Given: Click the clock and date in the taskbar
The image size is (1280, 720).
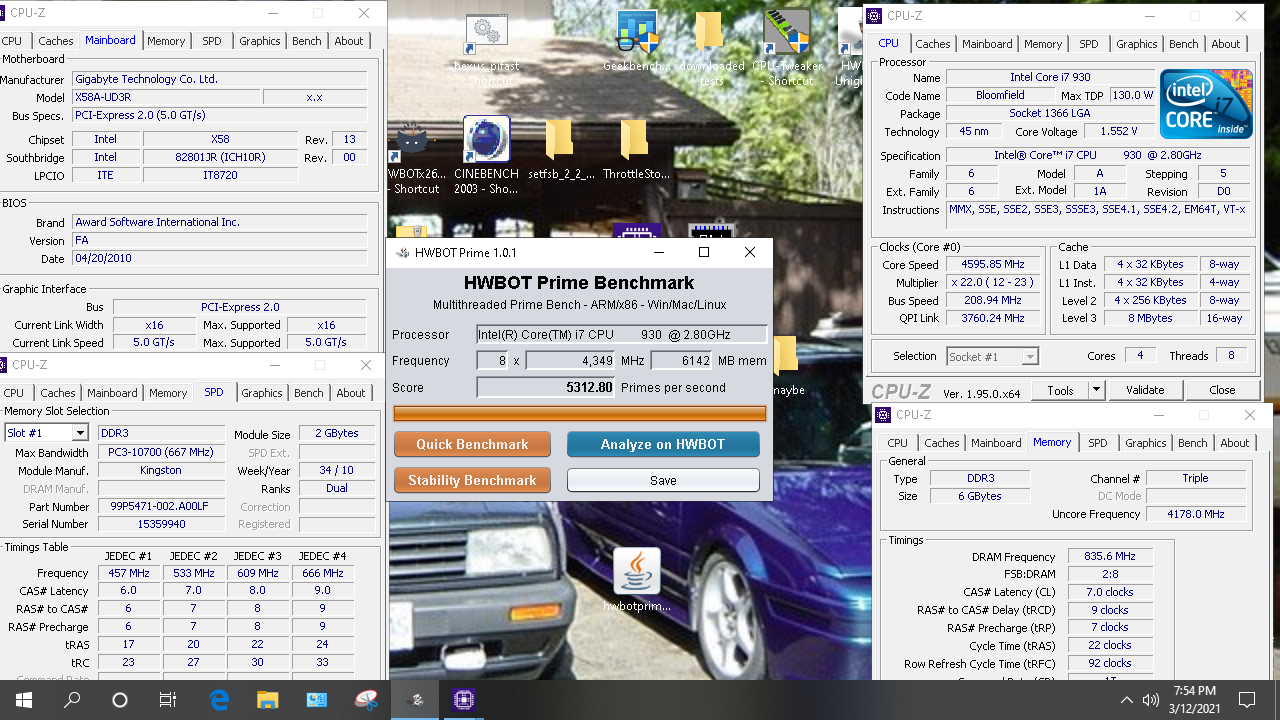Looking at the screenshot, I should (x=1195, y=700).
